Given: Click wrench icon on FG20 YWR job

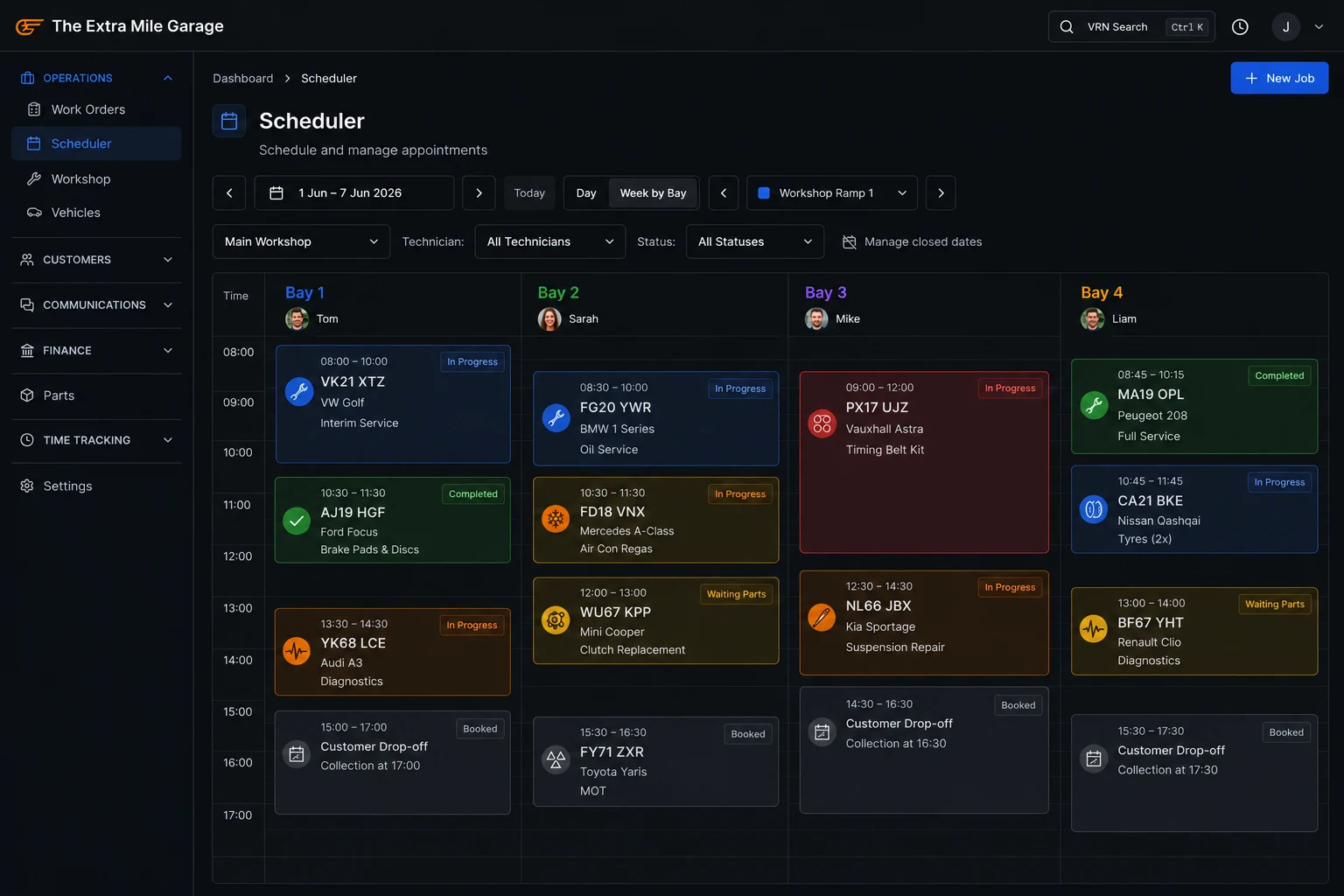Looking at the screenshot, I should point(556,417).
